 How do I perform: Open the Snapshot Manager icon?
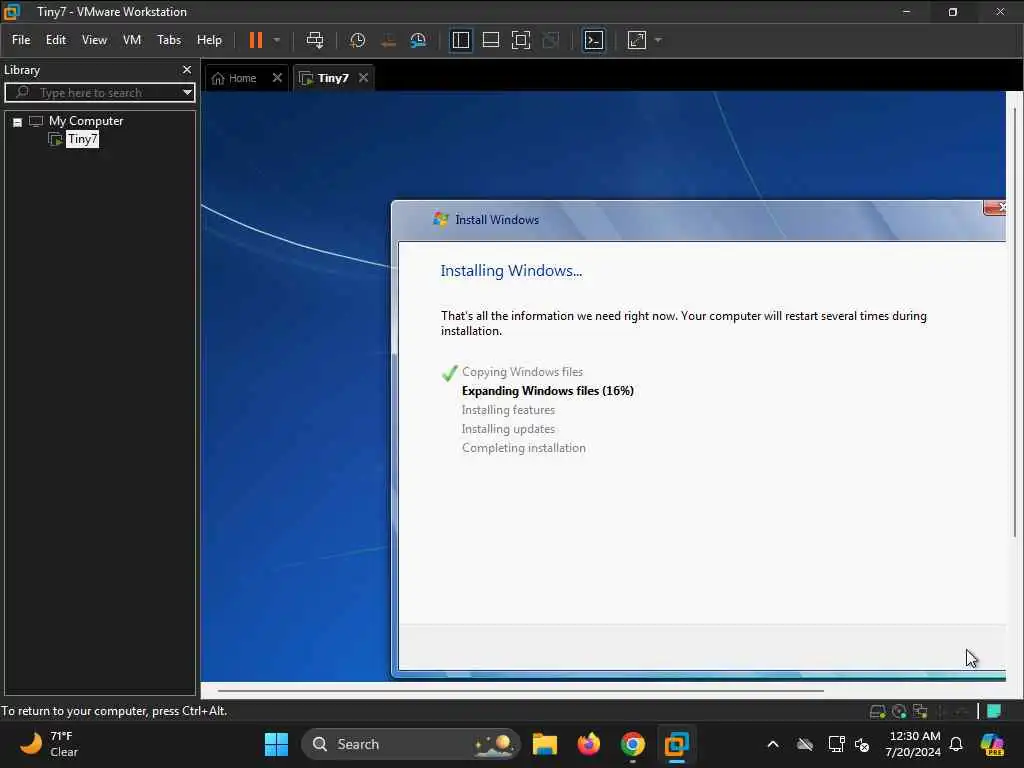pos(418,40)
